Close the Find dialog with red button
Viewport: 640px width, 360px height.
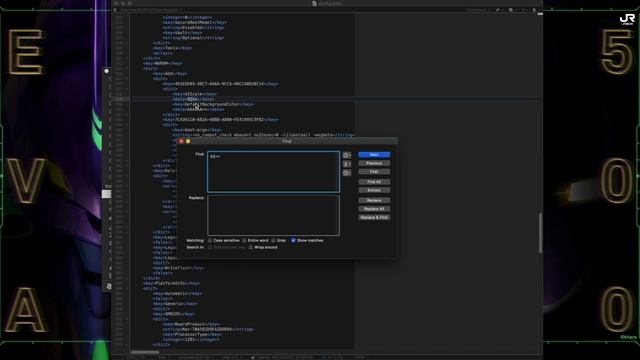click(181, 141)
